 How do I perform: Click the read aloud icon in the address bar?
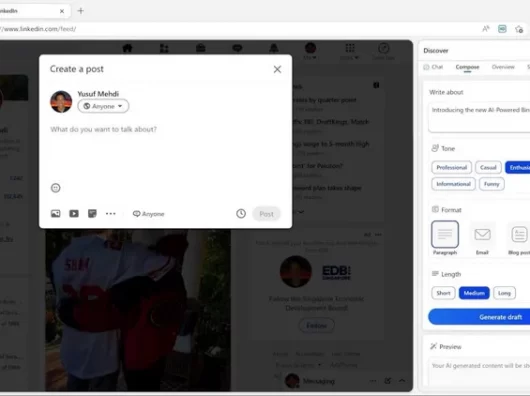pyautogui.click(x=486, y=29)
